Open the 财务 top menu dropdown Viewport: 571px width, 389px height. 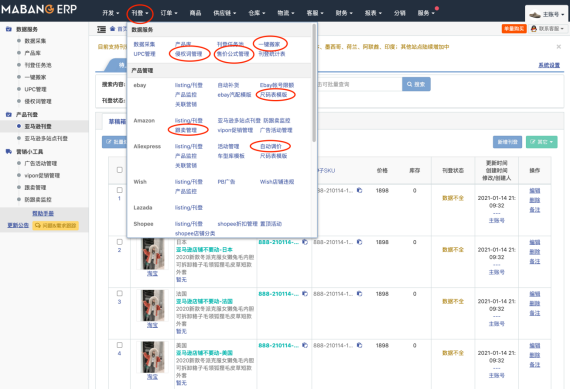click(x=344, y=13)
